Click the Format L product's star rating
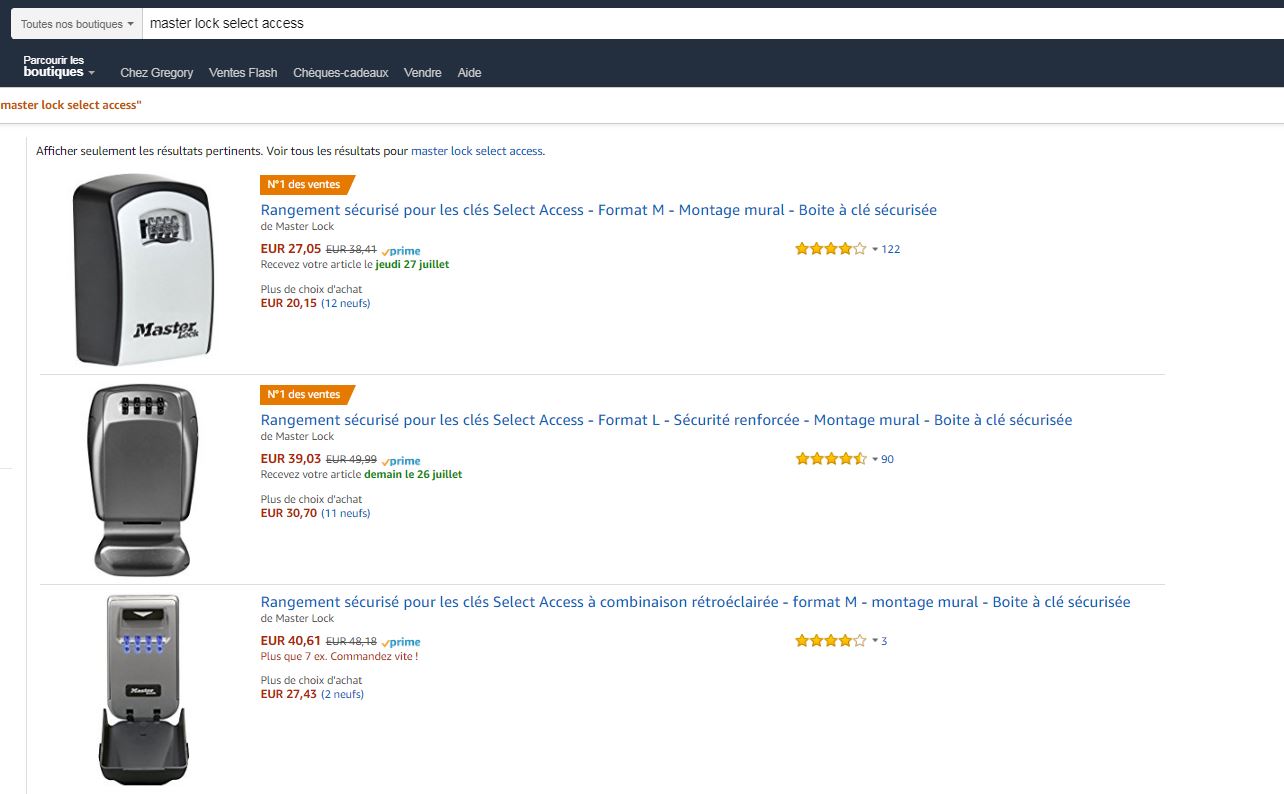Image resolution: width=1284 pixels, height=794 pixels. coord(830,459)
